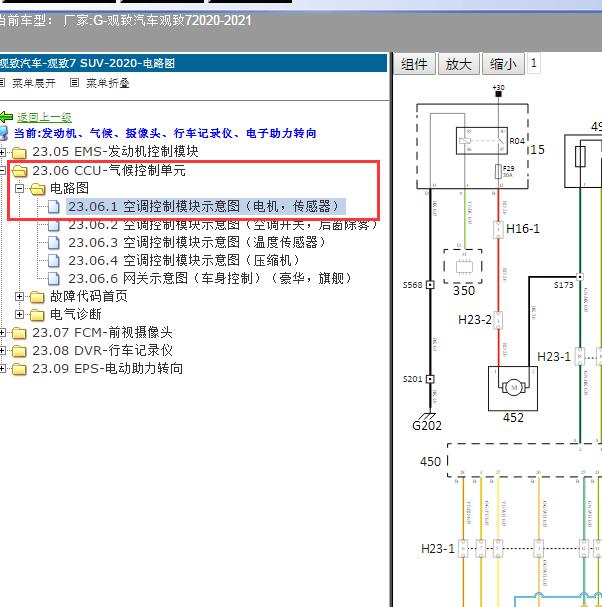This screenshot has width=602, height=607.
Task: Select 23.09 EPS-电动助力转向 tree item
Action: (x=107, y=369)
